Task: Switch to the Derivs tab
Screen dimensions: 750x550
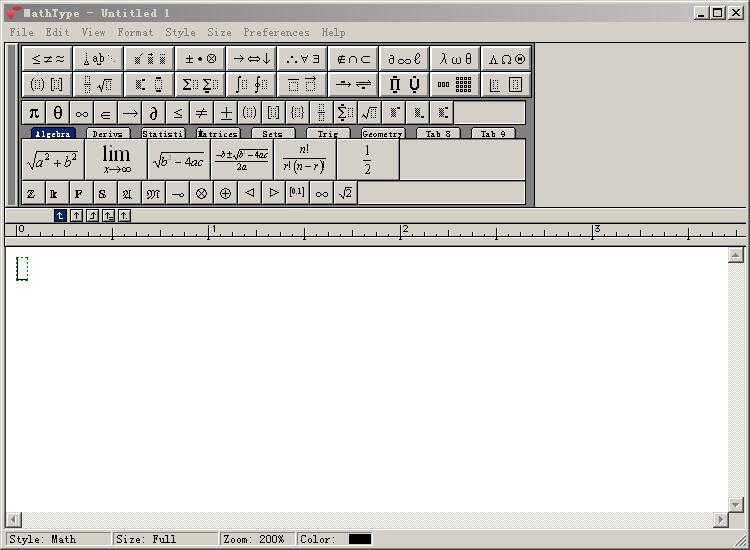Action: click(x=108, y=134)
